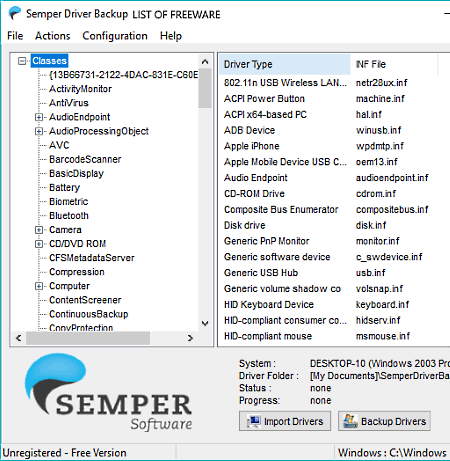Expand the AudioEndpoint tree node
The height and width of the screenshot is (461, 450).
39,117
